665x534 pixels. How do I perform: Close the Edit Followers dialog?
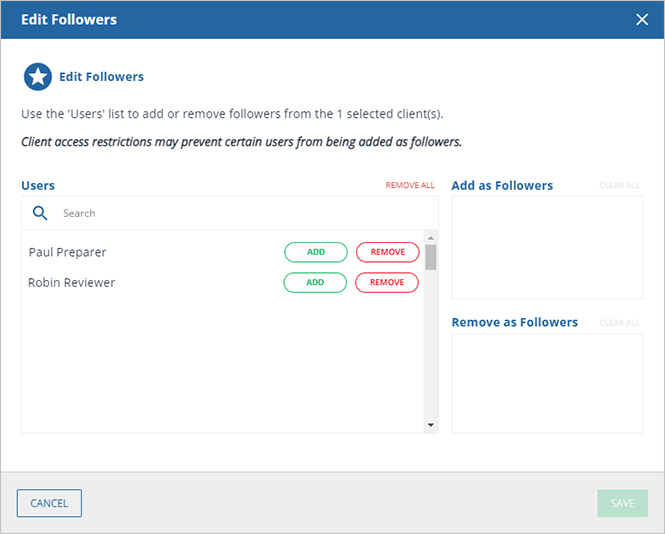point(642,19)
